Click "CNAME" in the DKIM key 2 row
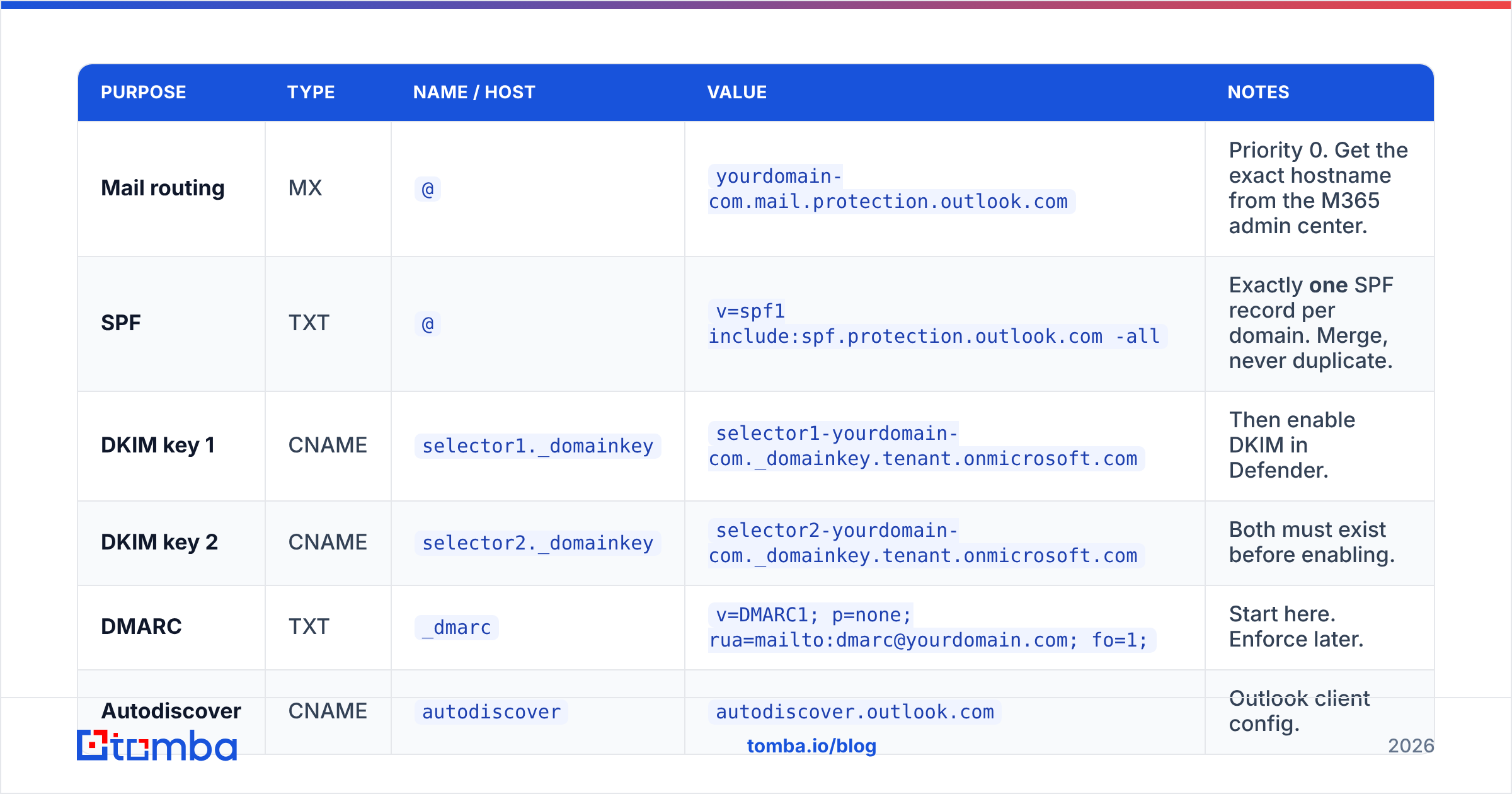 (x=328, y=542)
